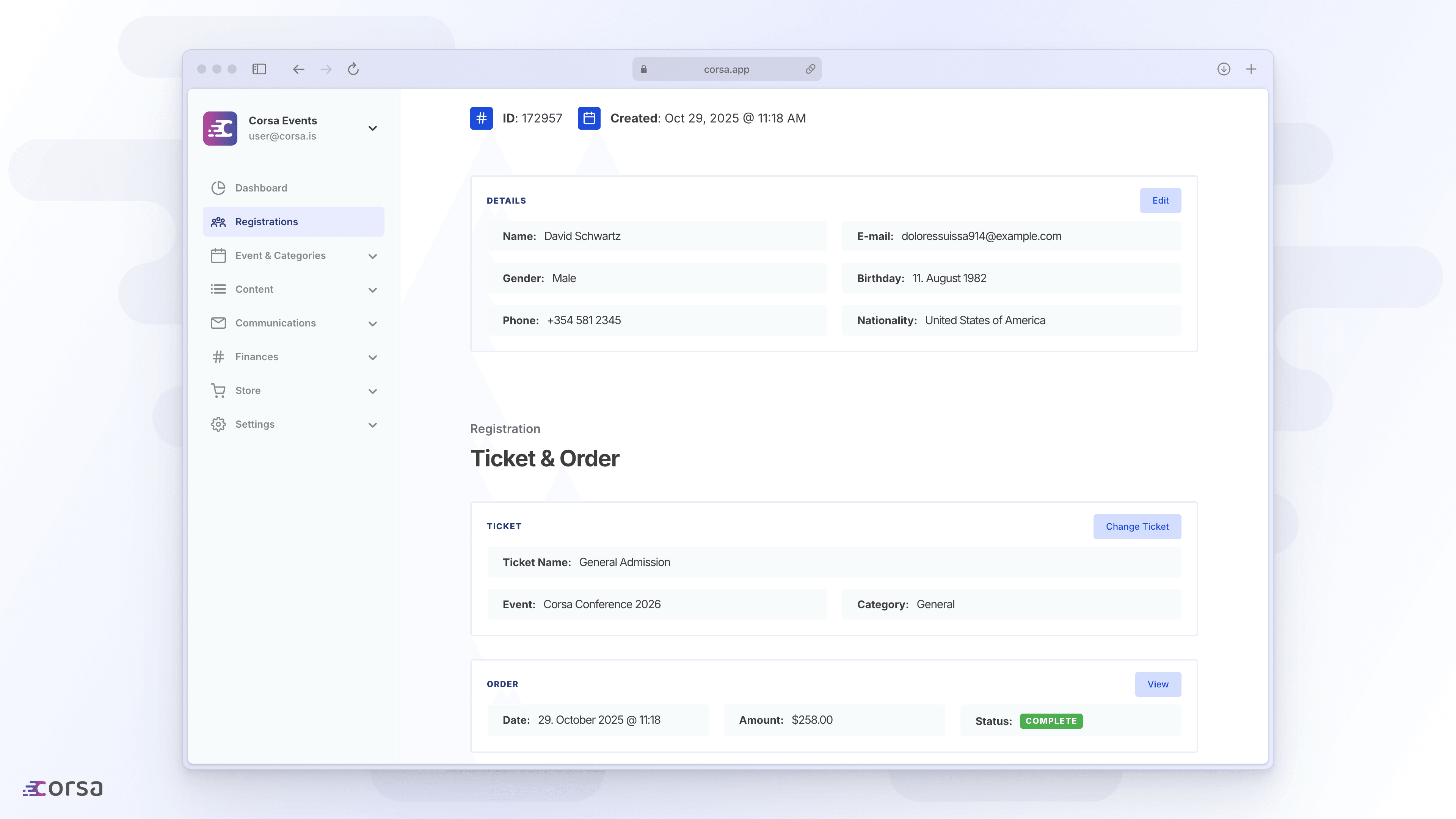The width and height of the screenshot is (1456, 819).
Task: Expand the Corsa Events account dropdown
Action: click(x=372, y=128)
